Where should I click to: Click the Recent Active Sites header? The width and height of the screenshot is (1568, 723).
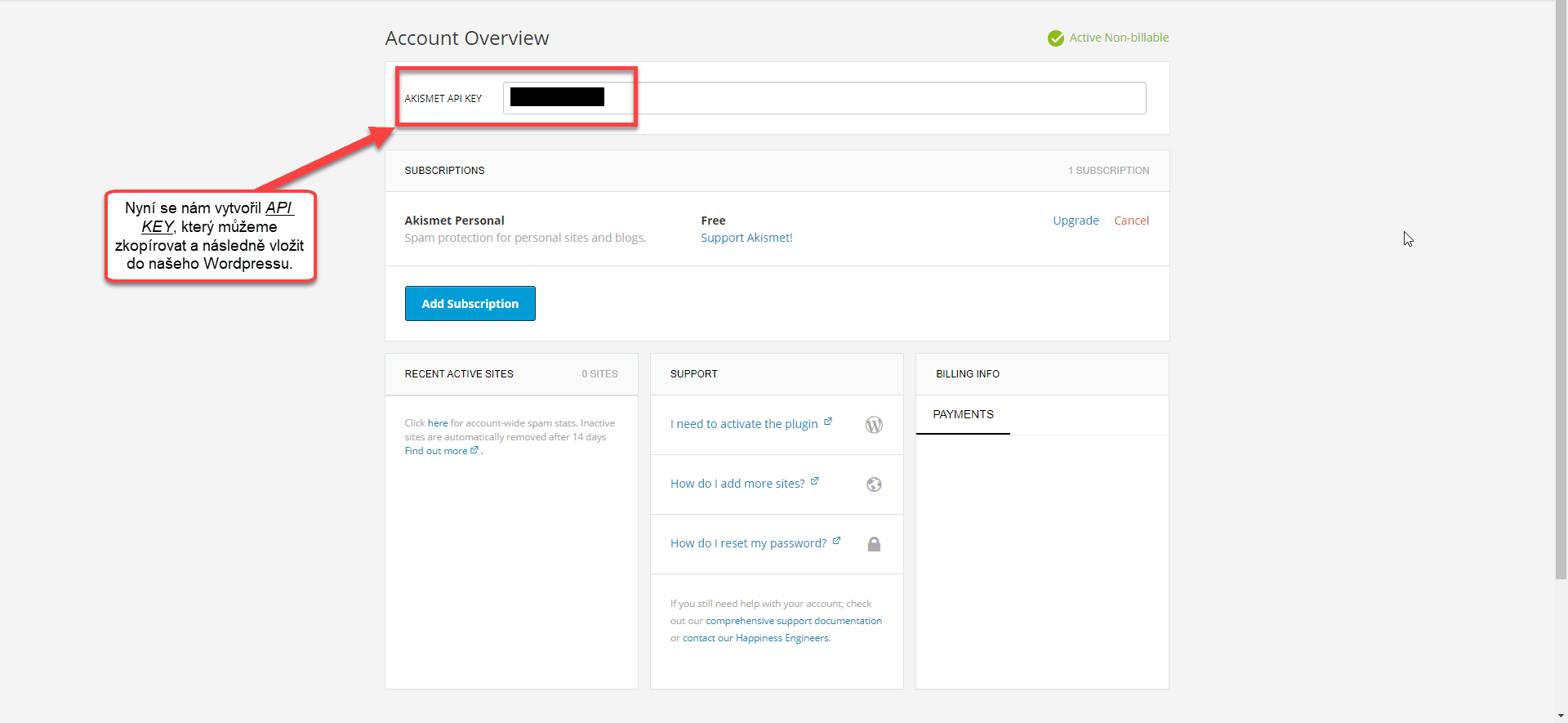(x=459, y=374)
